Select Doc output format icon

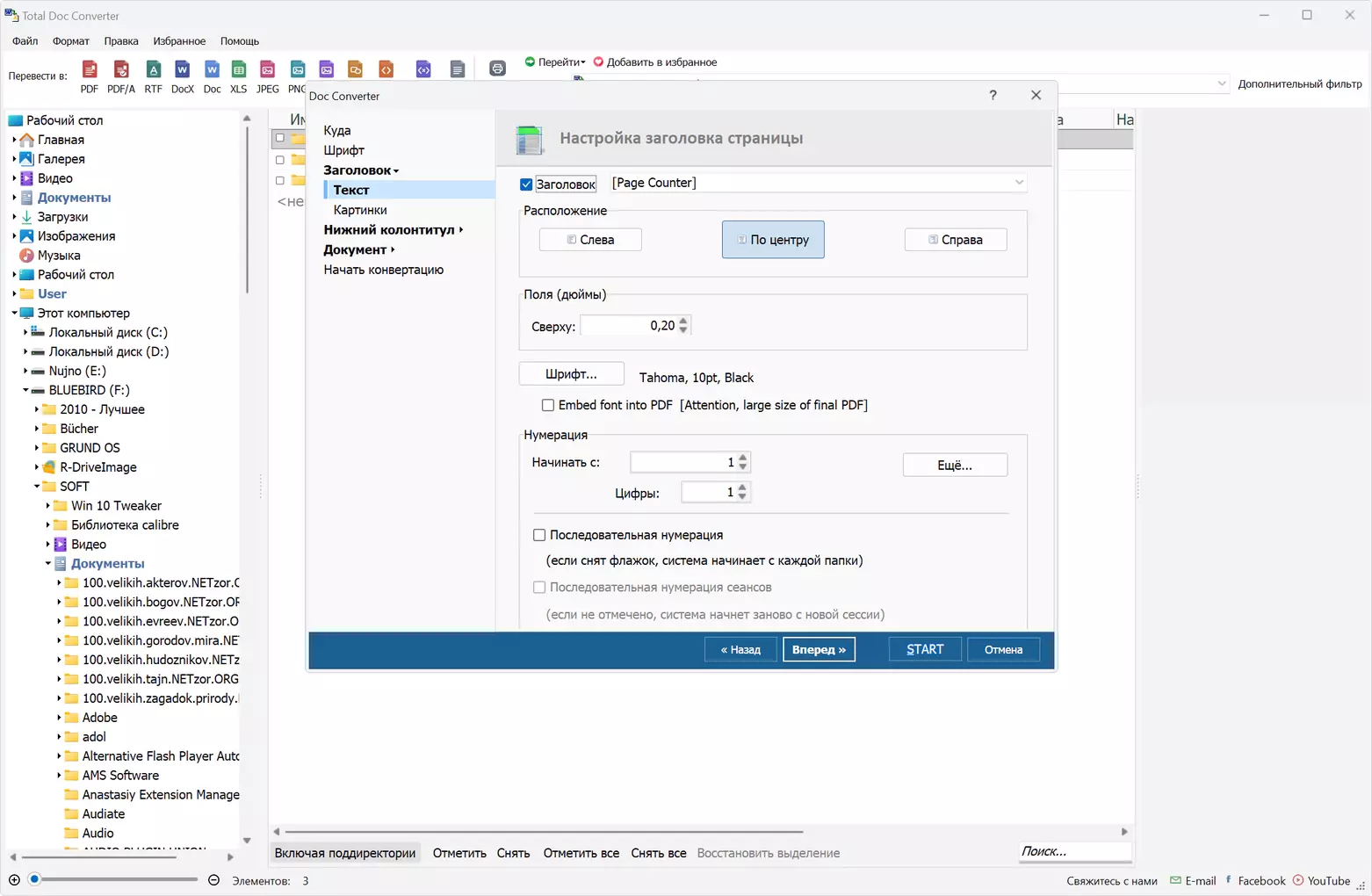(212, 69)
